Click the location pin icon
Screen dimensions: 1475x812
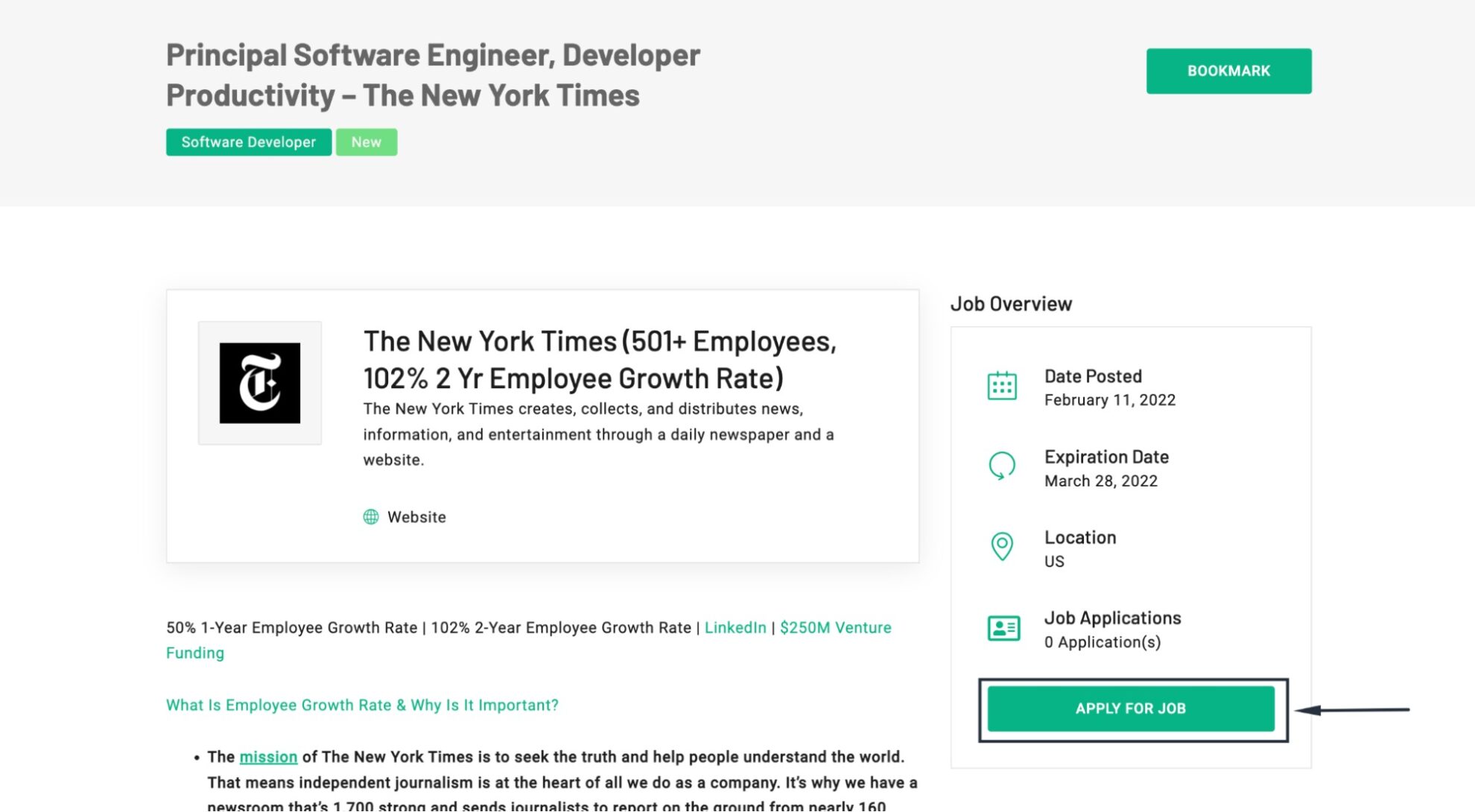[1003, 546]
